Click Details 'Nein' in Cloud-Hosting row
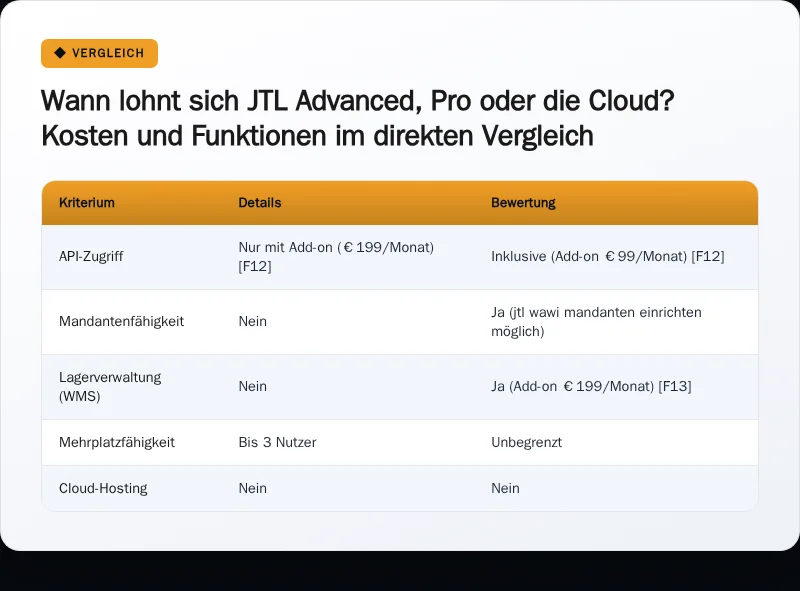 pyautogui.click(x=253, y=488)
